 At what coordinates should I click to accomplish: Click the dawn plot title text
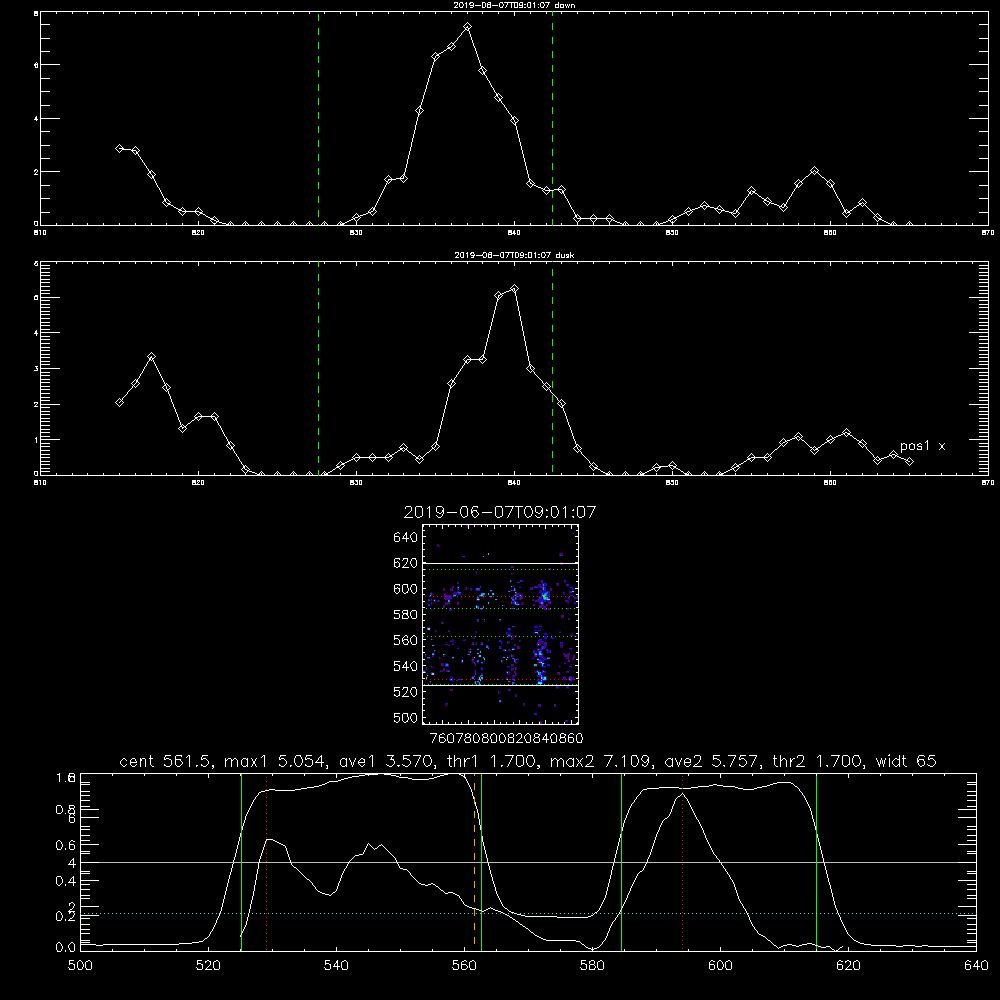514,5
